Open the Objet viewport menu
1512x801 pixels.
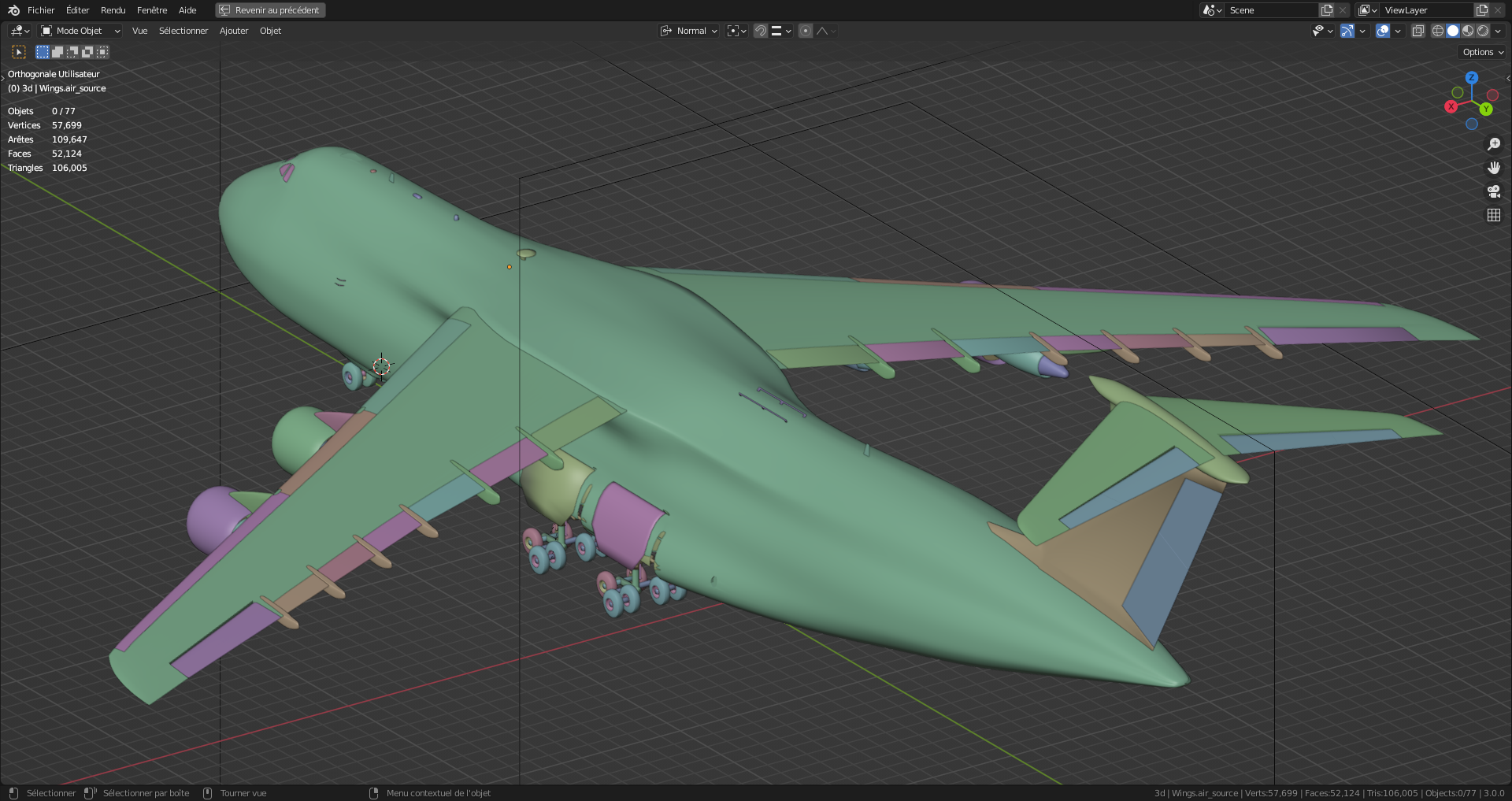coord(270,31)
